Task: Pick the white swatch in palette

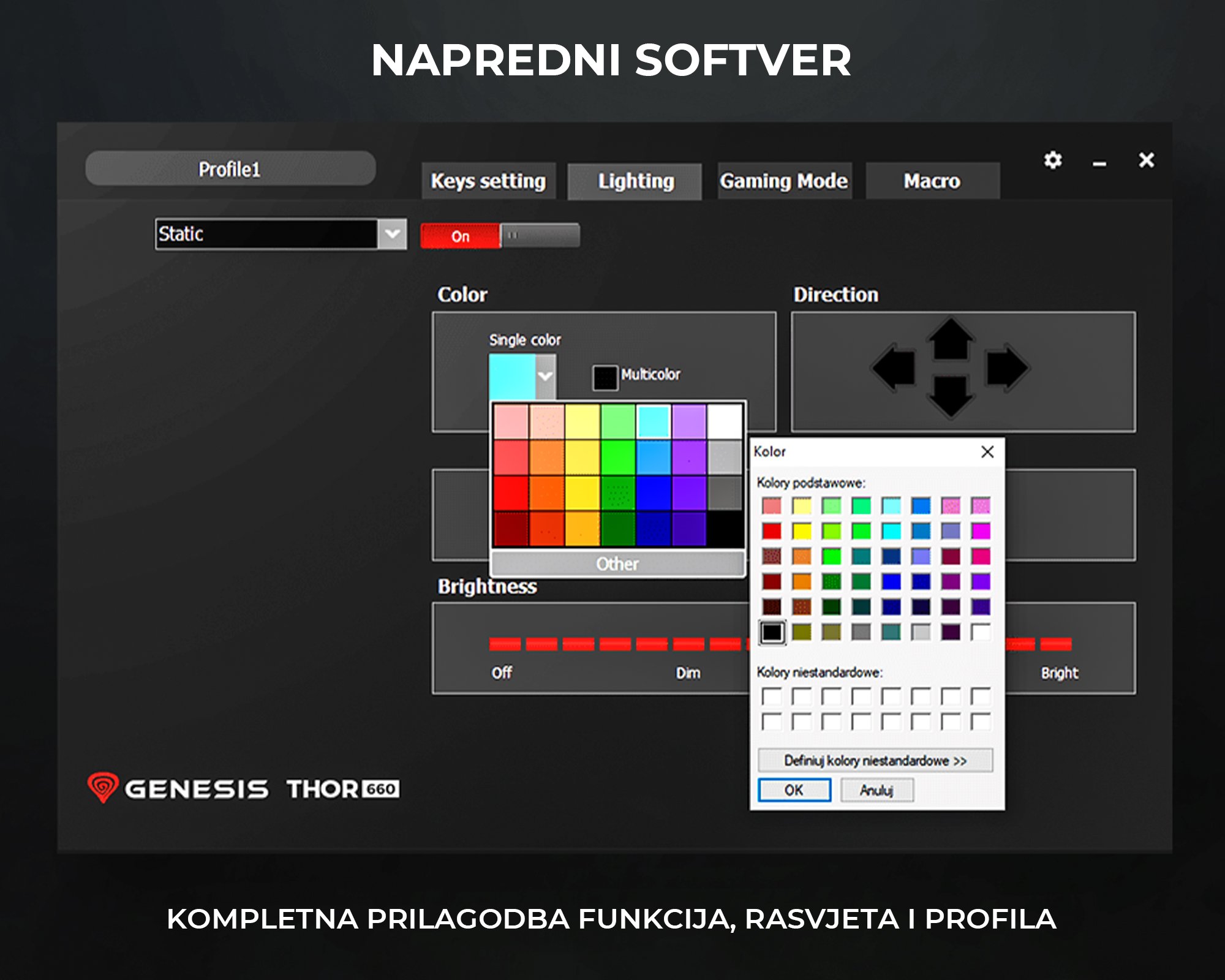Action: [725, 421]
